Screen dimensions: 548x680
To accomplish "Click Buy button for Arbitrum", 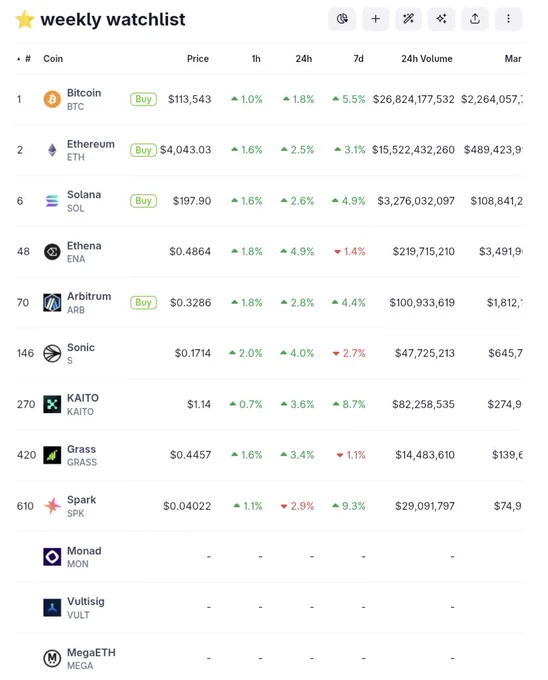I will coord(144,302).
